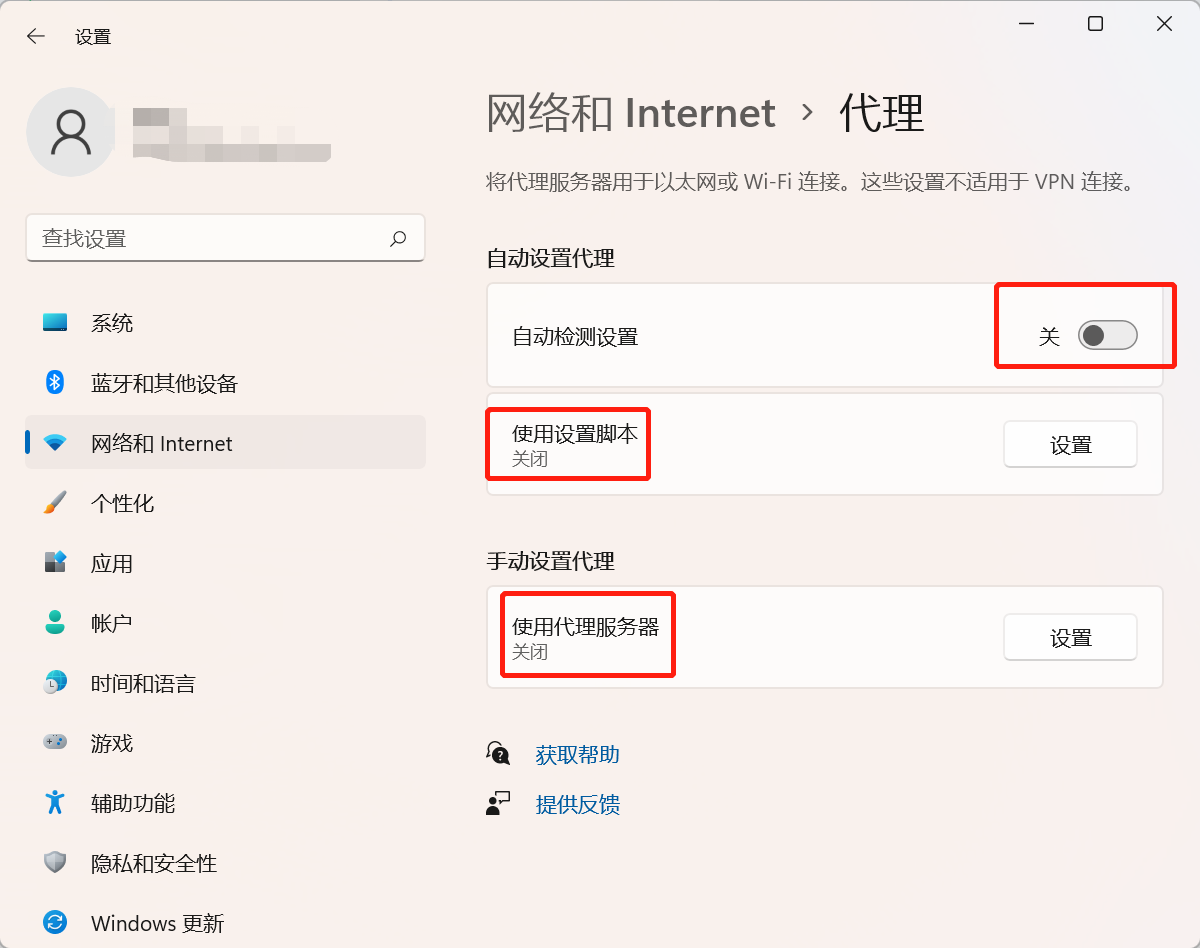The width and height of the screenshot is (1200, 948).
Task: Click the paintbrush icon for 个性化
Action: click(x=55, y=503)
